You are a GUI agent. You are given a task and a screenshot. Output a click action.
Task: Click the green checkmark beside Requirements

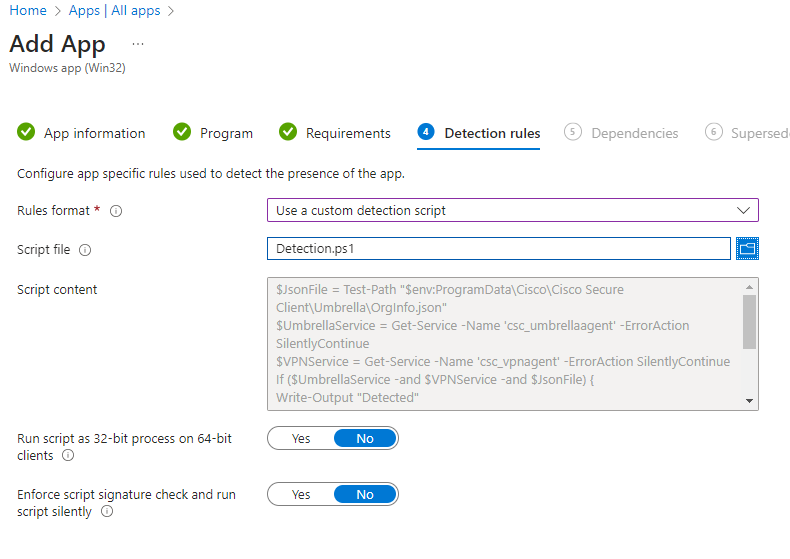pos(288,133)
